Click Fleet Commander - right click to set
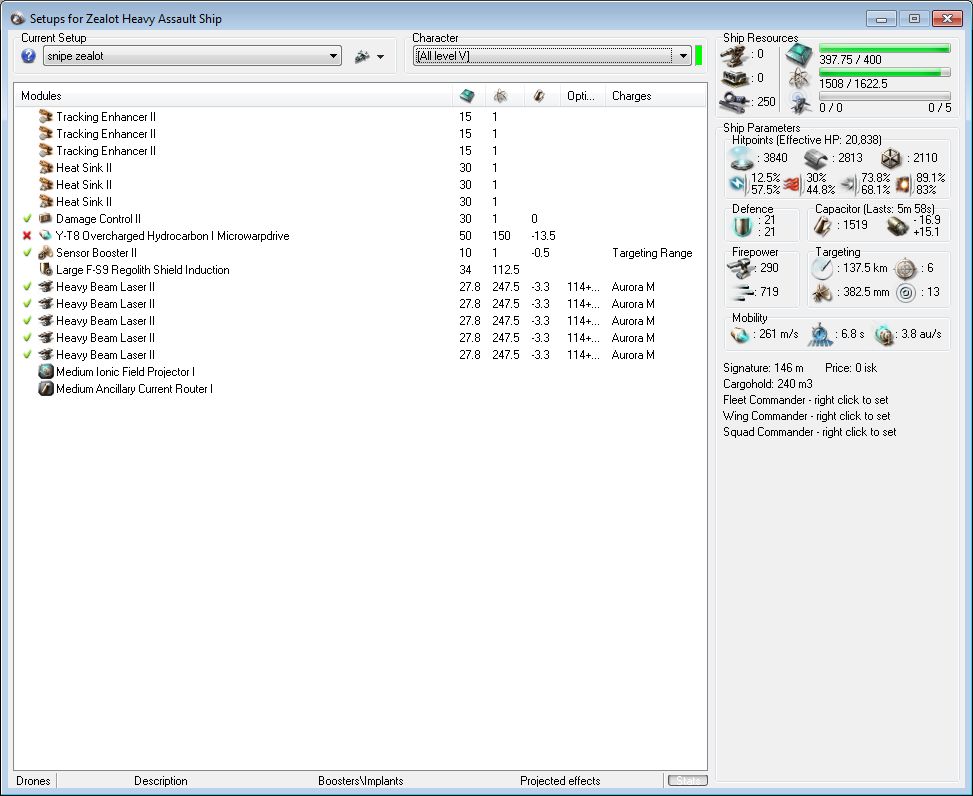This screenshot has height=796, width=973. click(805, 400)
